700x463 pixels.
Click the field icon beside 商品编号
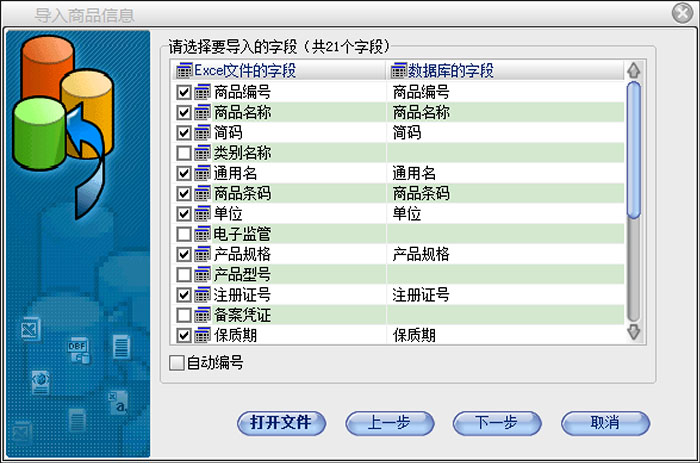(202, 92)
